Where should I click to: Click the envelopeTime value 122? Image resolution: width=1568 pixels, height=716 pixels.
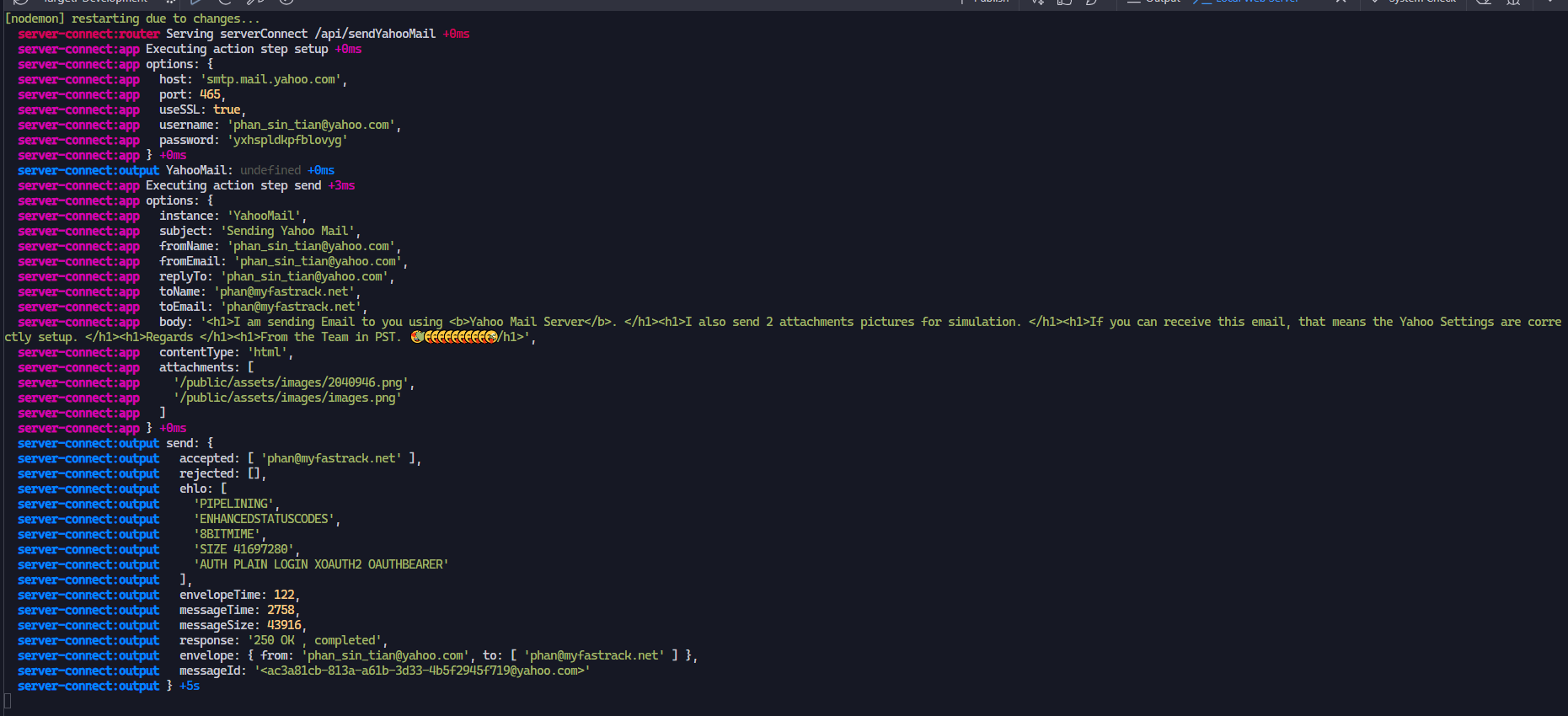(x=284, y=595)
